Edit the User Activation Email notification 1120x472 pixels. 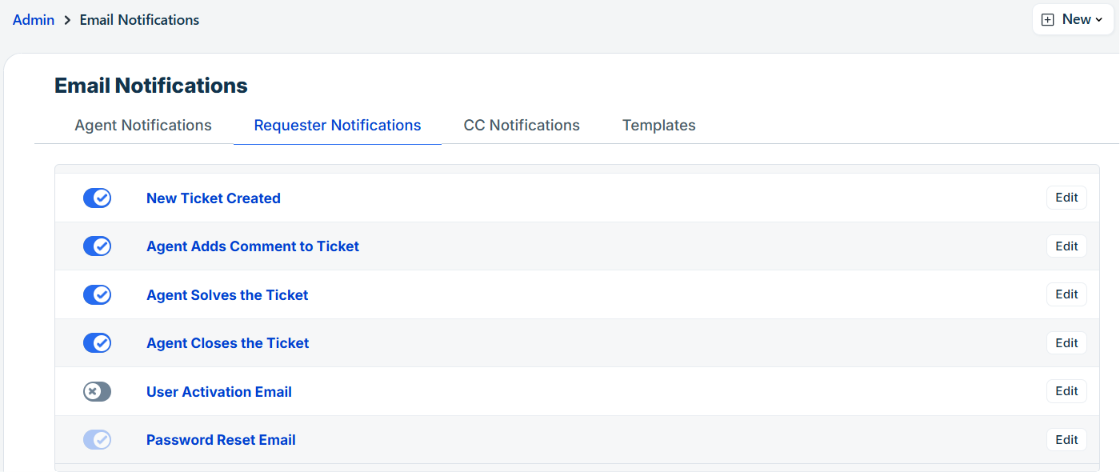coord(1066,391)
